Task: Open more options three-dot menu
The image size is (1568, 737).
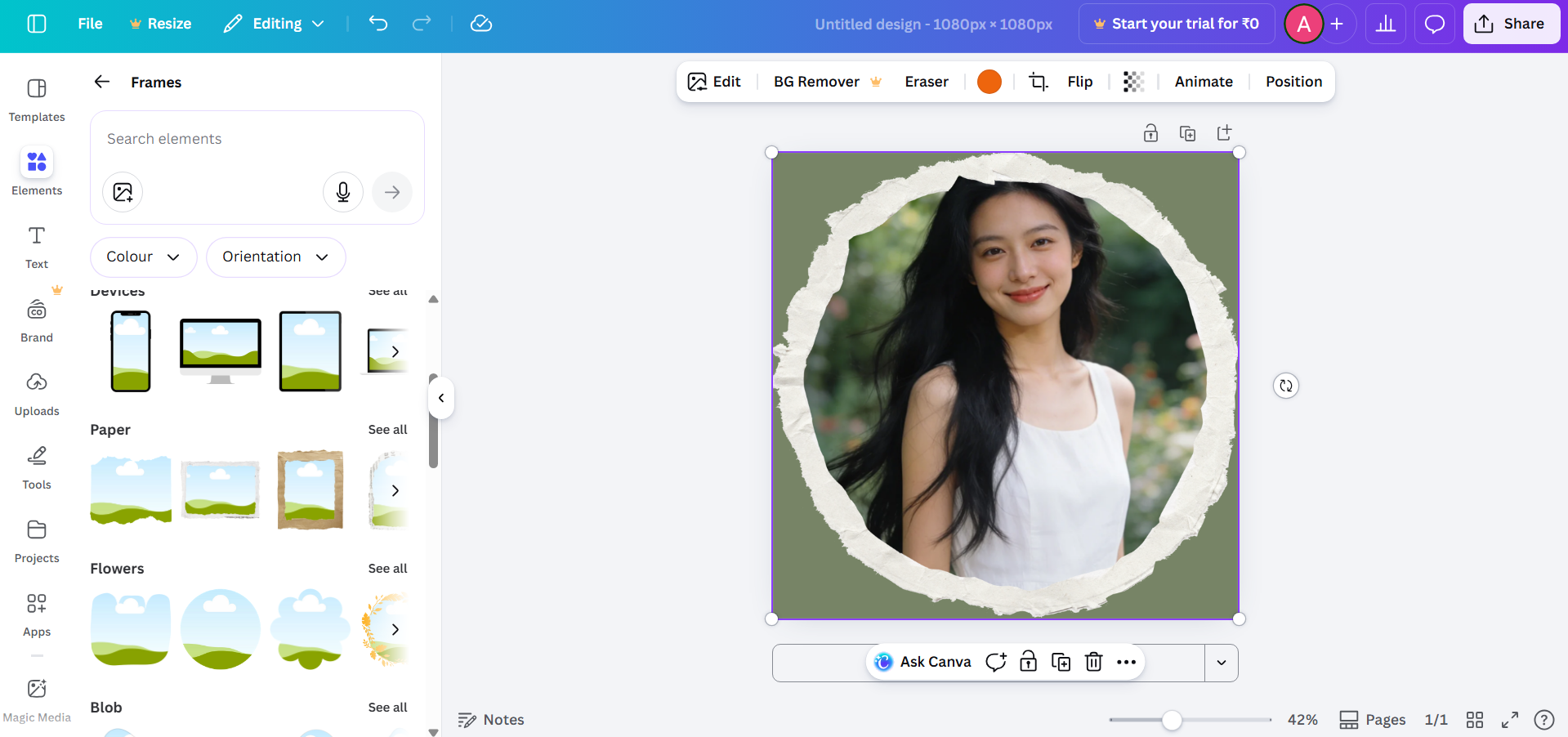Action: (x=1127, y=662)
